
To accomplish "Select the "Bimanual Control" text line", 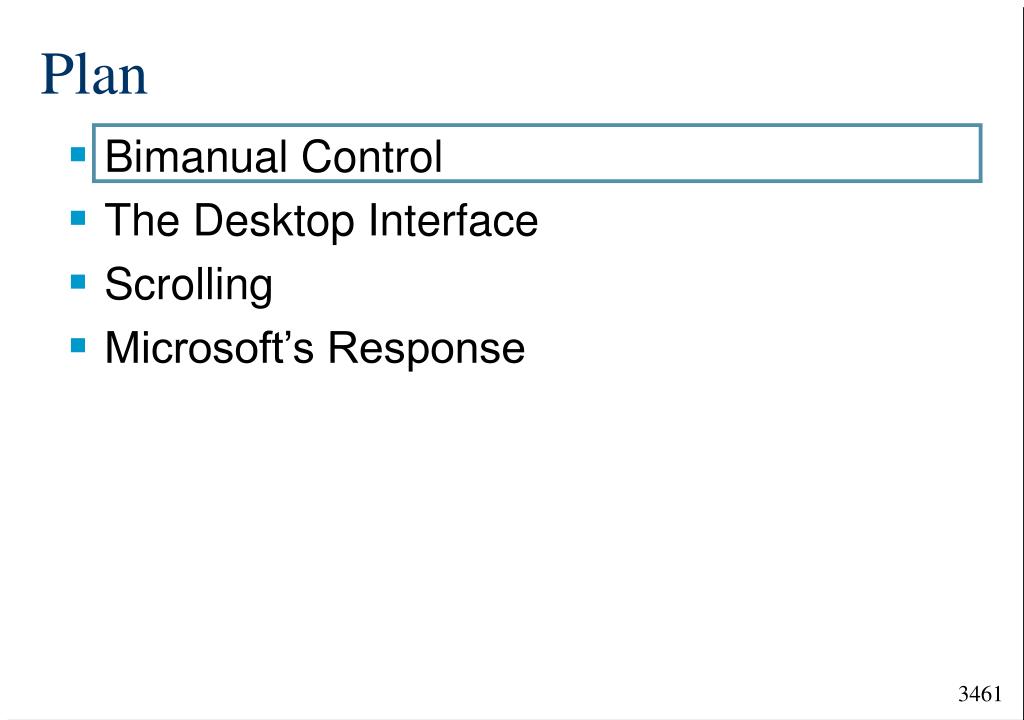I will (274, 156).
